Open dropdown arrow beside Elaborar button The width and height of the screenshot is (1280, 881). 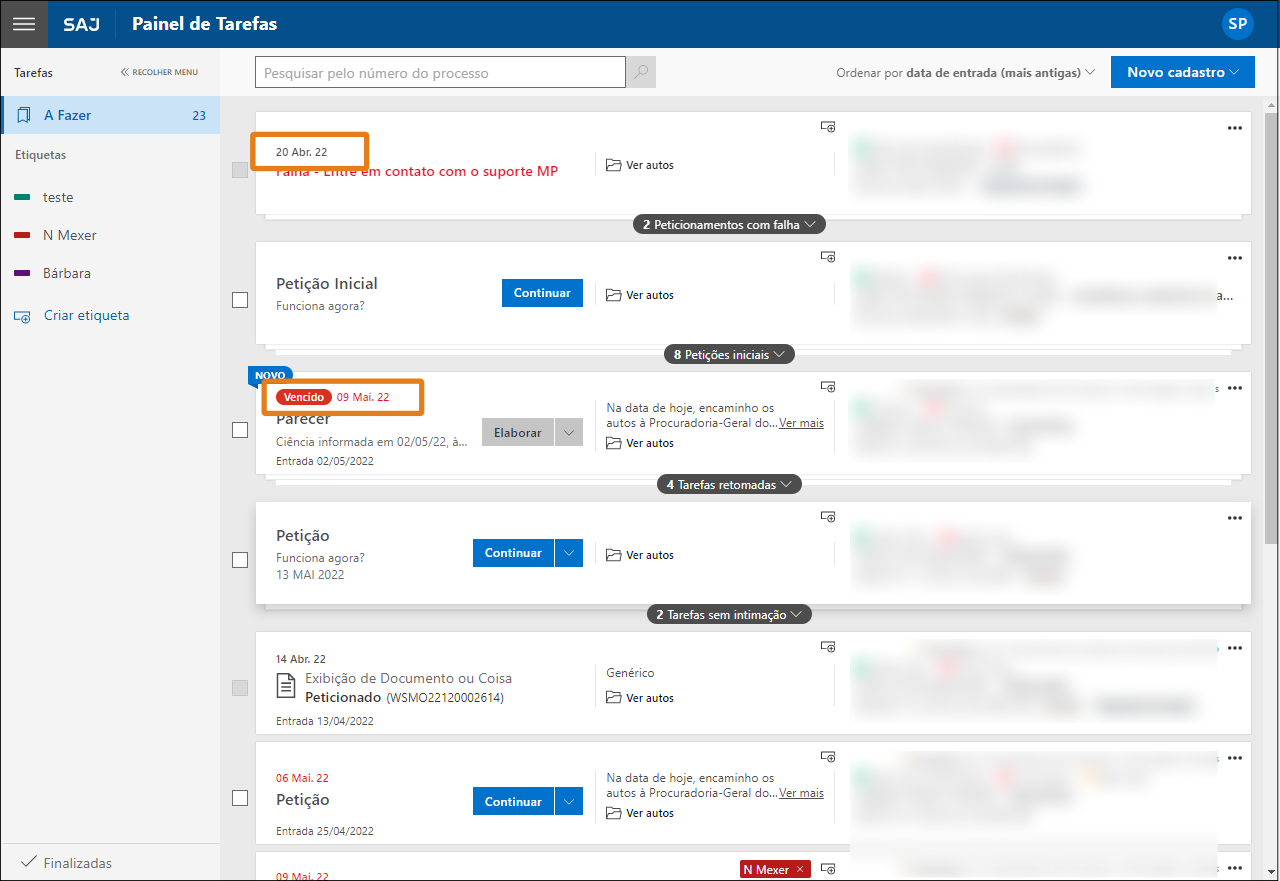568,433
